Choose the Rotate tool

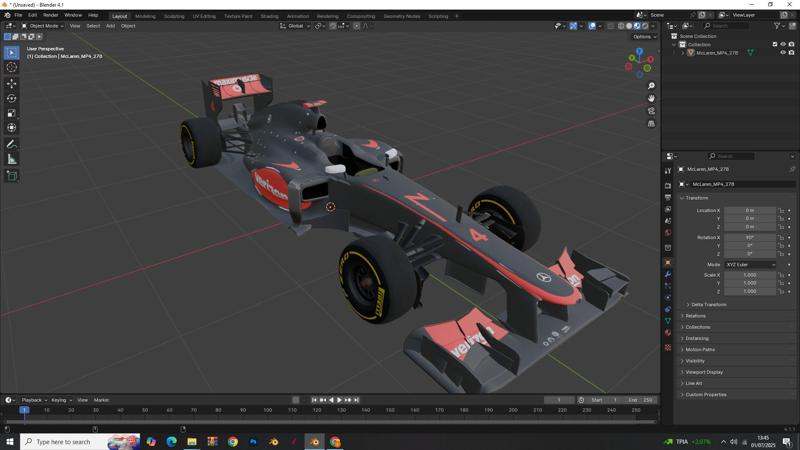point(12,98)
